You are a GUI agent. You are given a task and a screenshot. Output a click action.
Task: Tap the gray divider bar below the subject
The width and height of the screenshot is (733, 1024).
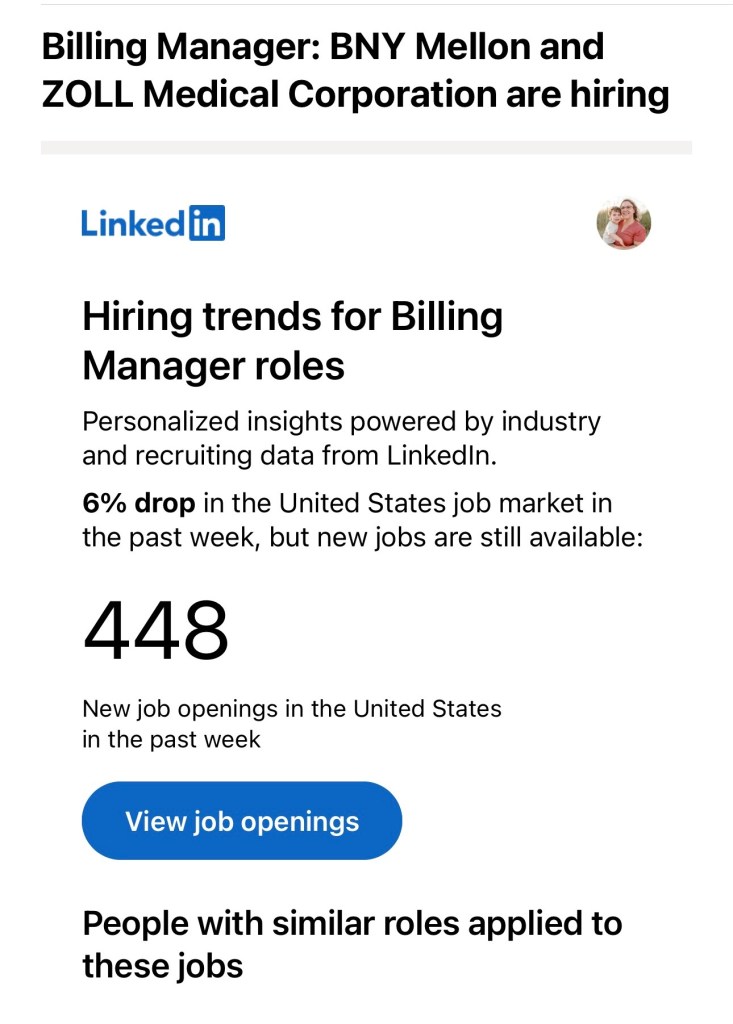point(366,147)
